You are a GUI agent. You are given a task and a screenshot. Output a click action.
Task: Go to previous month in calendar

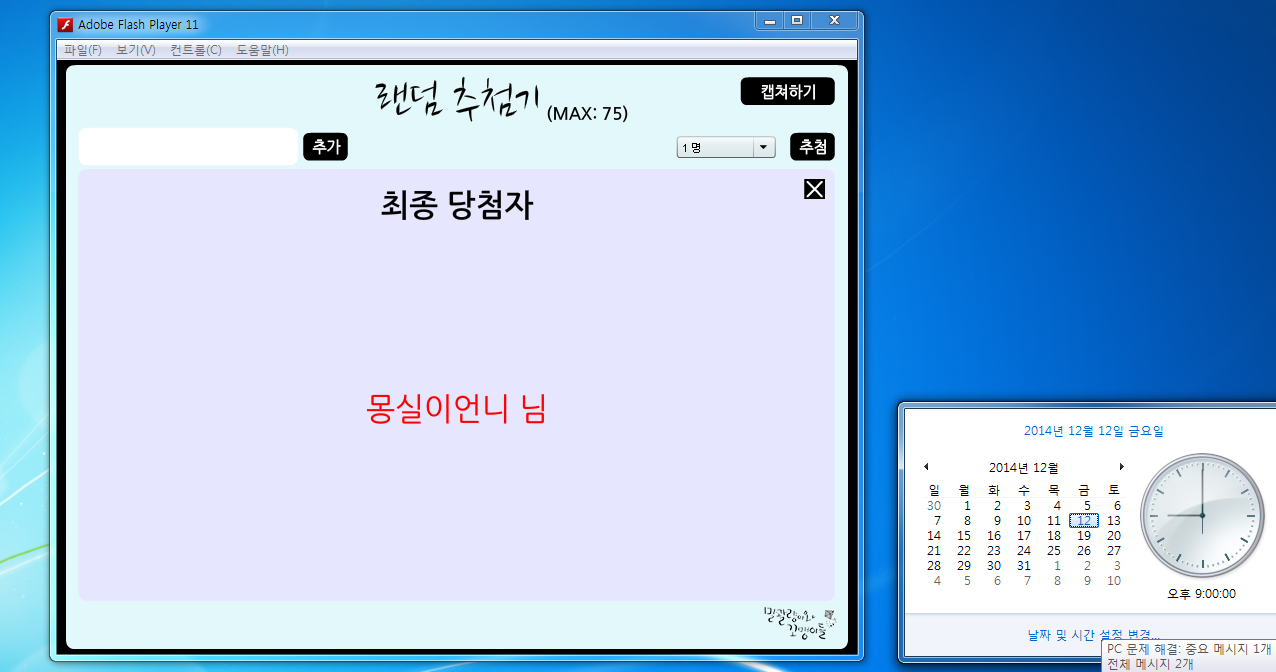pyautogui.click(x=926, y=467)
